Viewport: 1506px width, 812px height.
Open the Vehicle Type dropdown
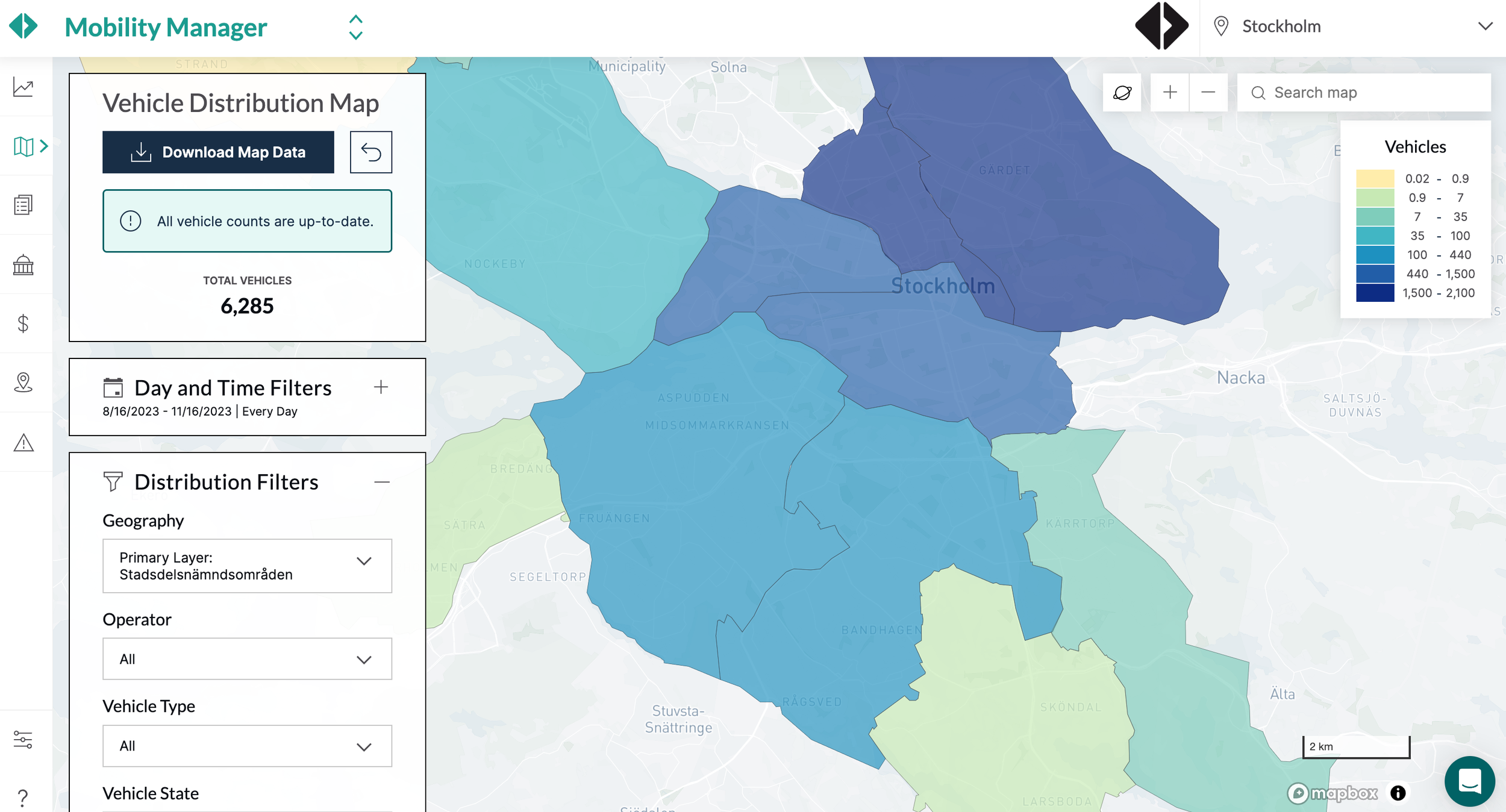[247, 746]
